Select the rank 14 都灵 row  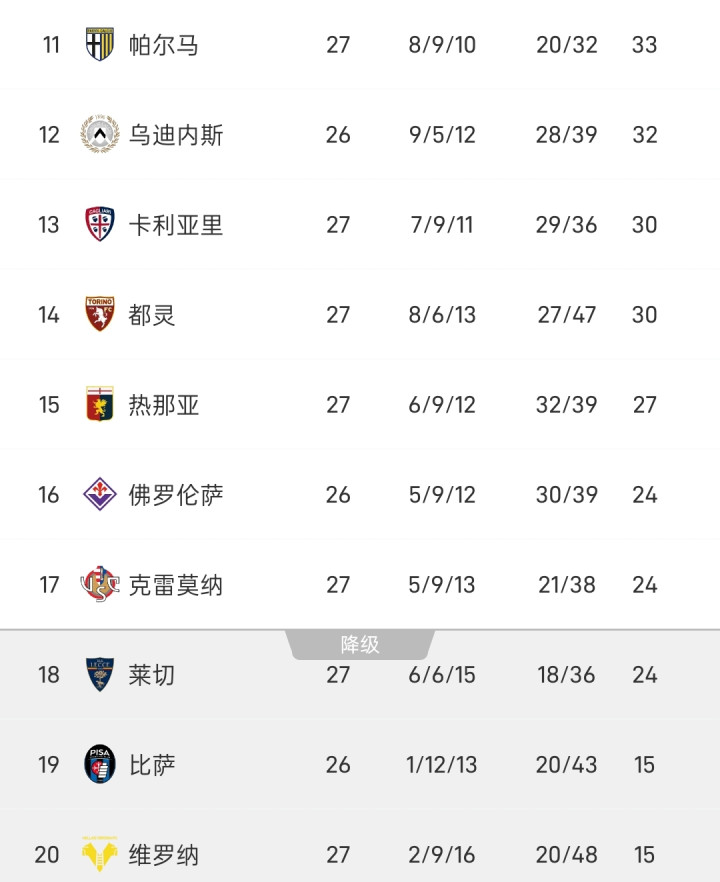[x=360, y=315]
